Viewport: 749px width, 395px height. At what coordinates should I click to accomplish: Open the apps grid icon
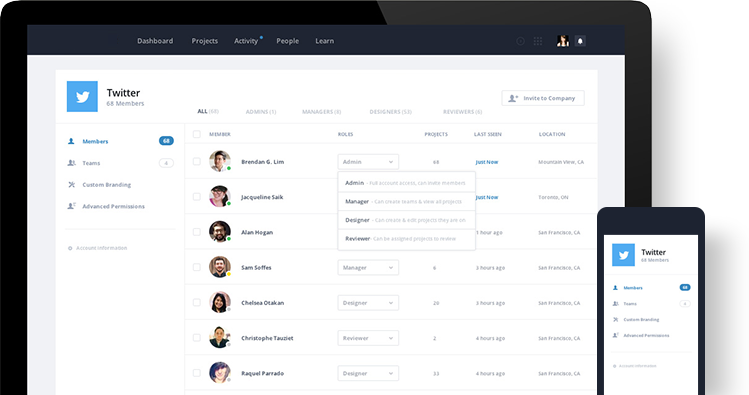(x=538, y=41)
